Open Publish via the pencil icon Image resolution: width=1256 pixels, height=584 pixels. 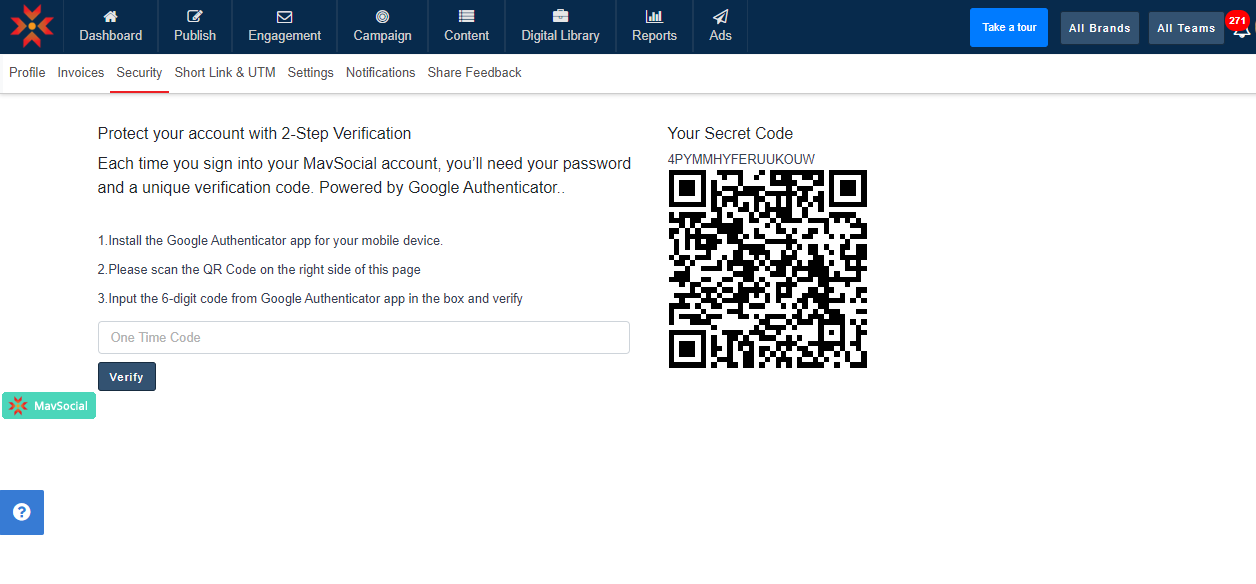tap(195, 16)
